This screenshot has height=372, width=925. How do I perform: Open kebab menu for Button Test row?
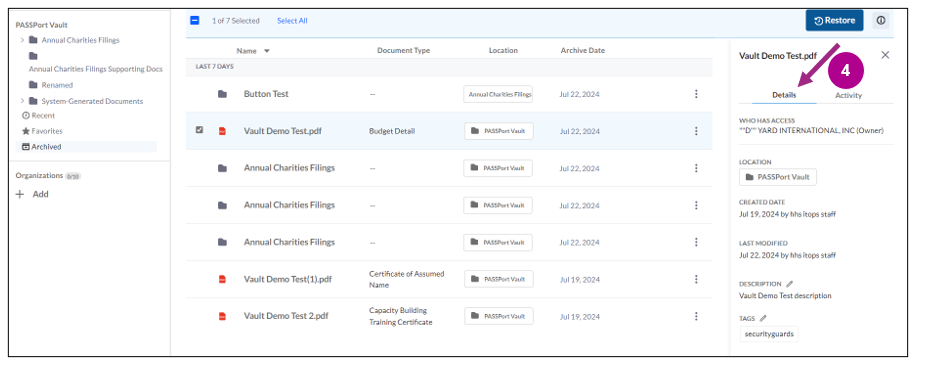(696, 94)
